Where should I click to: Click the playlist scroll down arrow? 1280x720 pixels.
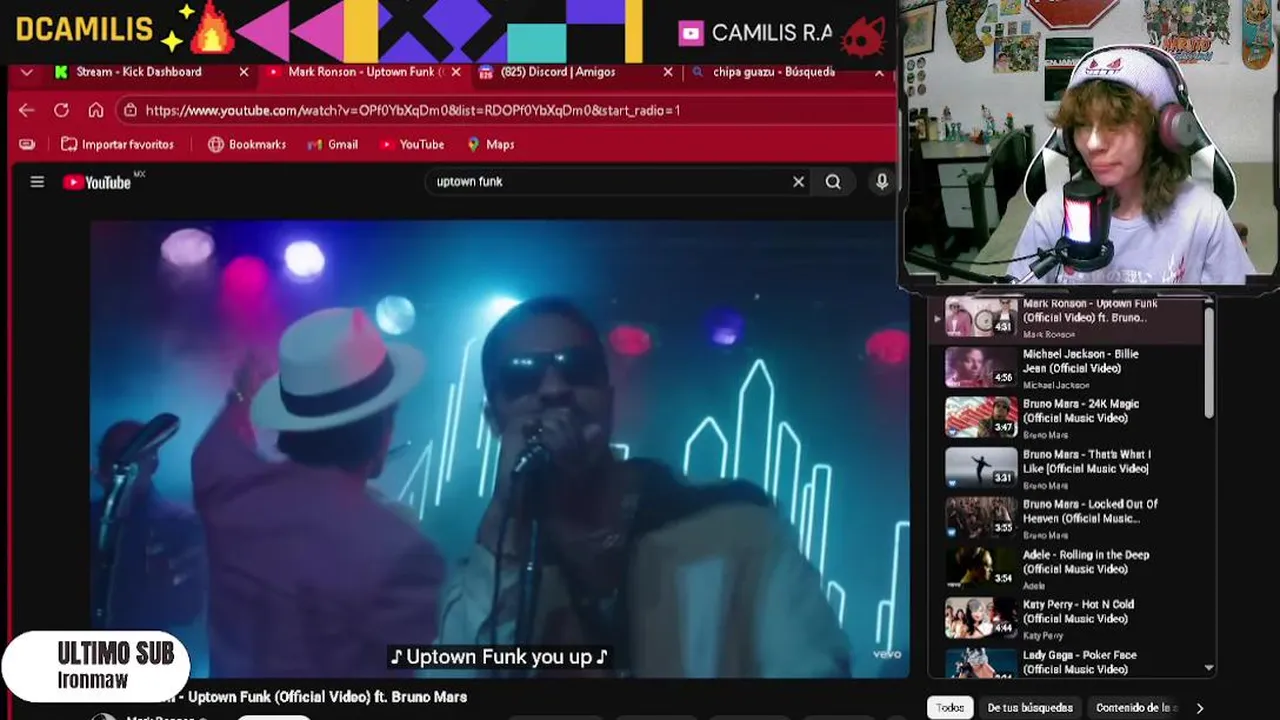[x=1209, y=667]
